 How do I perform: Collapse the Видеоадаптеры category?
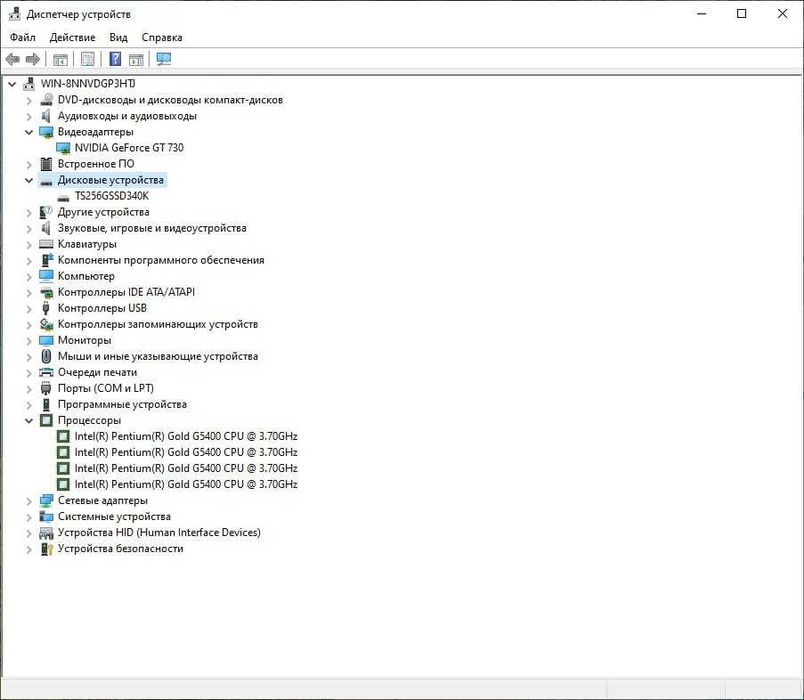(x=29, y=132)
